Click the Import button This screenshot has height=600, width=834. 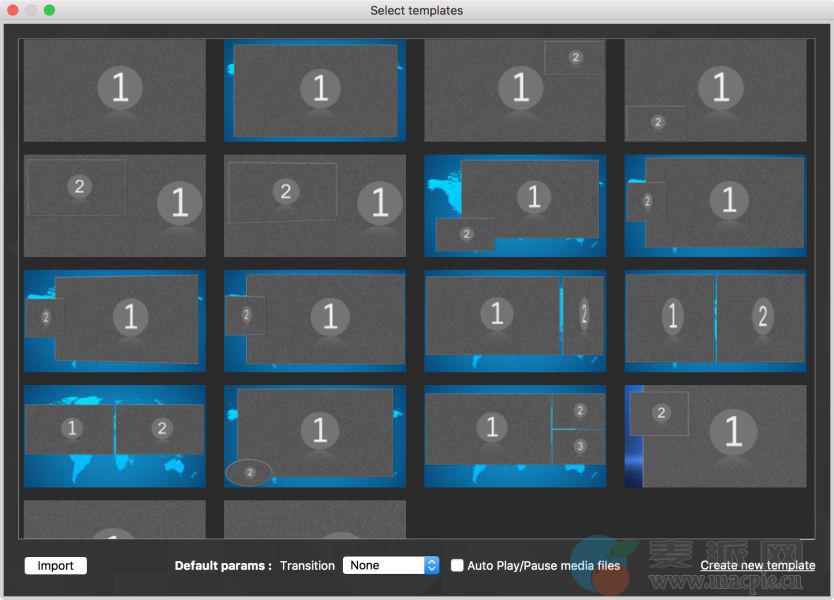[x=56, y=566]
